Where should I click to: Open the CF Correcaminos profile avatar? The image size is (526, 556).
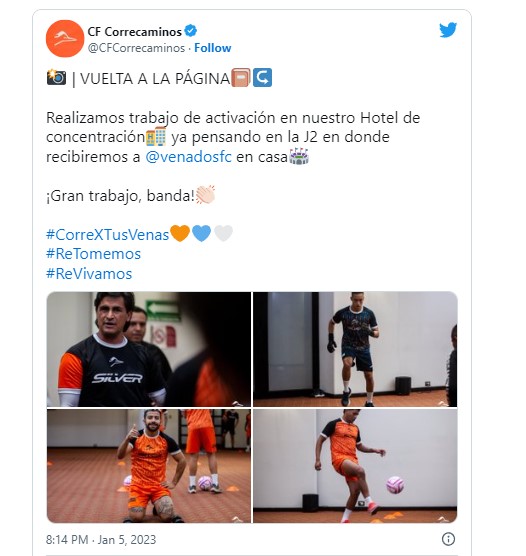[x=65, y=39]
